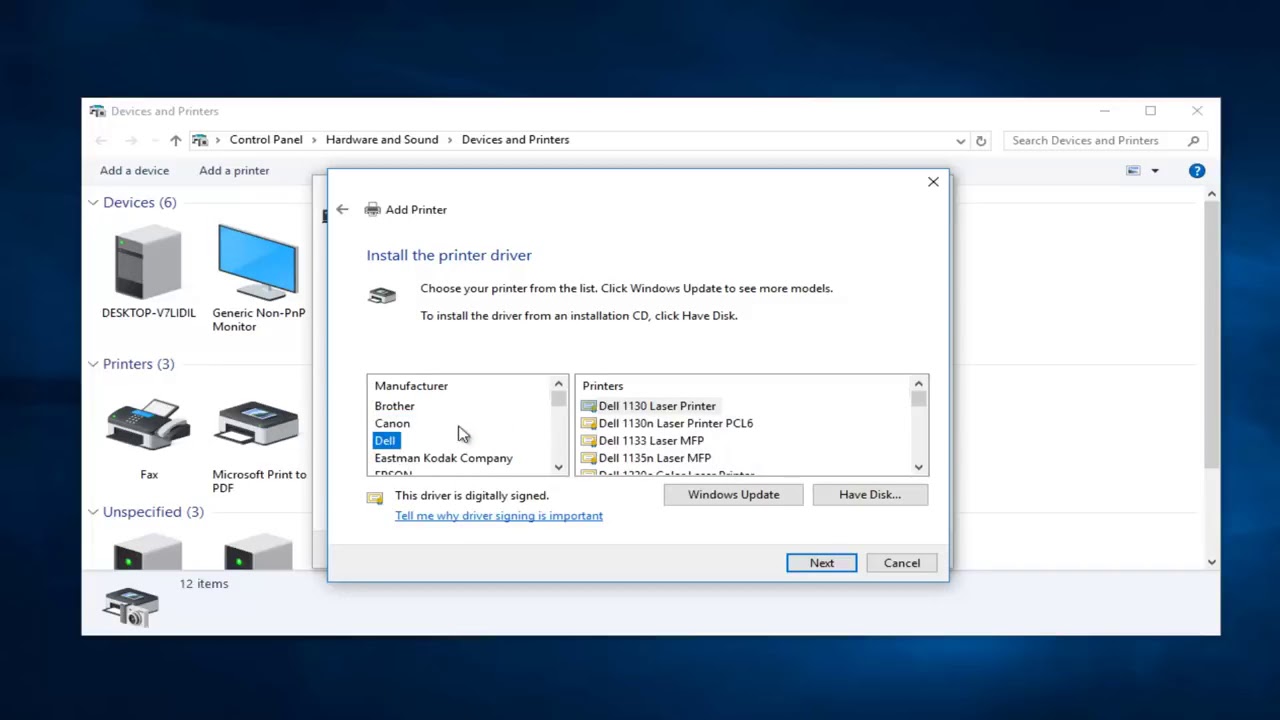1280x720 pixels.
Task: Go back using the Add Printer dialog's back arrow
Action: (342, 209)
